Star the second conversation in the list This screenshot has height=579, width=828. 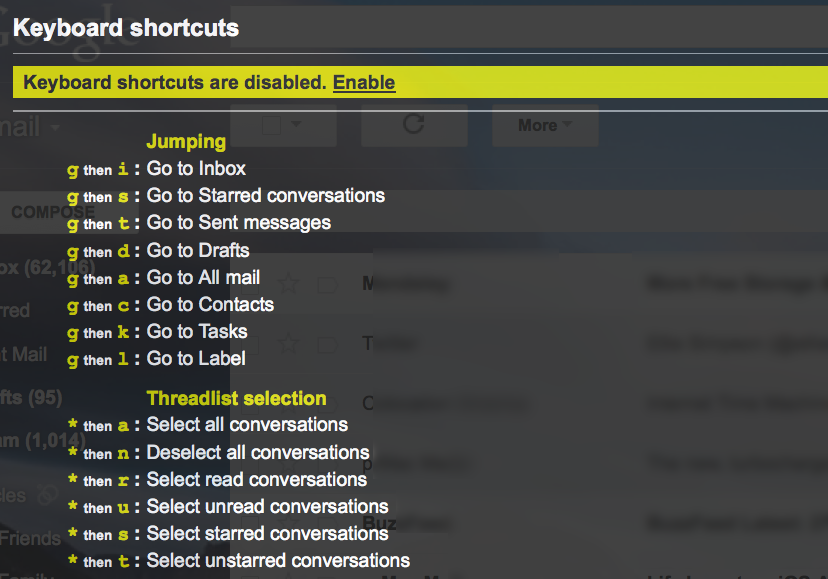pyautogui.click(x=288, y=343)
